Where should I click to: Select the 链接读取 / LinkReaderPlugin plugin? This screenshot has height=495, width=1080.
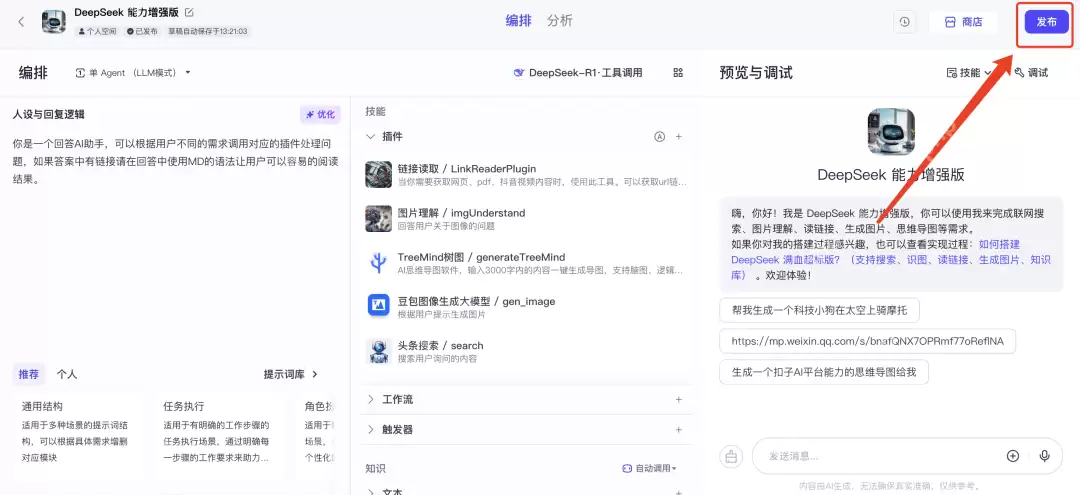click(526, 175)
